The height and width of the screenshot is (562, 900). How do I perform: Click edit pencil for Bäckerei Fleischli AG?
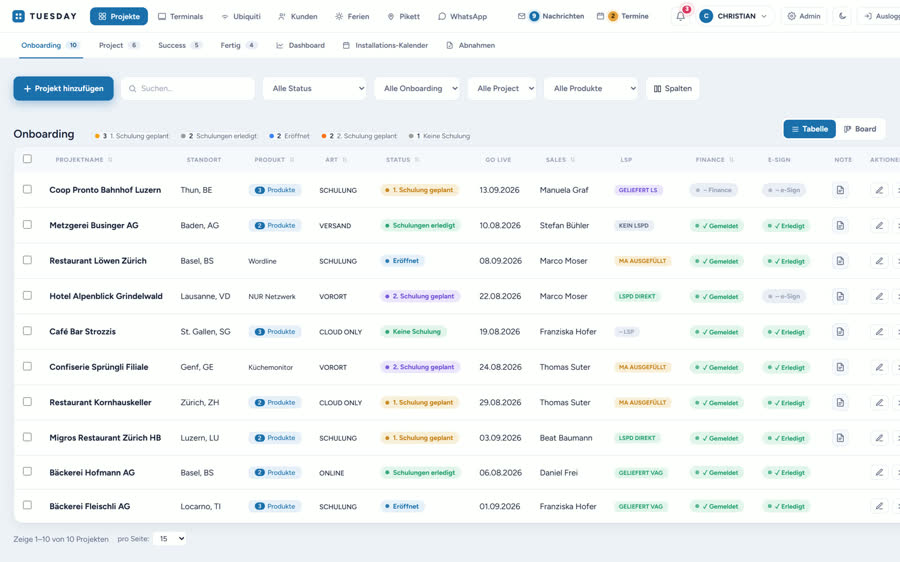point(879,506)
